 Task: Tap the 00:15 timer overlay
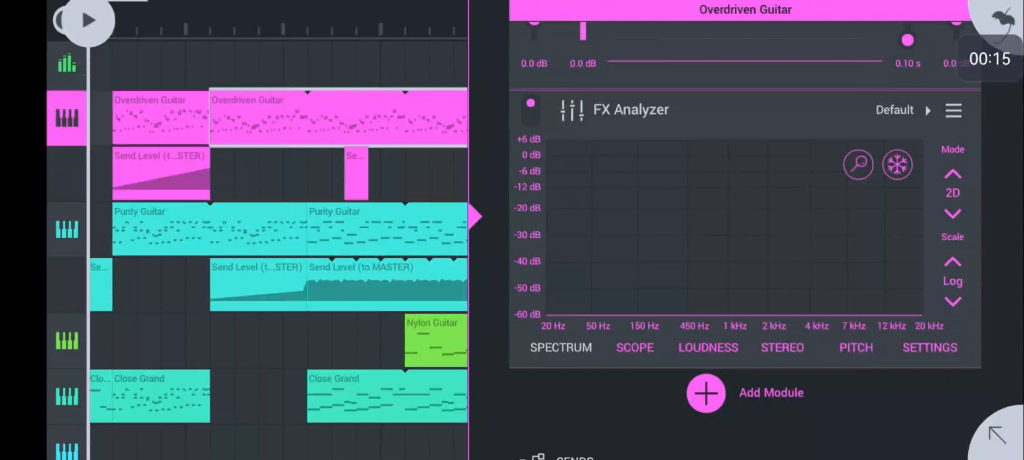[x=989, y=59]
